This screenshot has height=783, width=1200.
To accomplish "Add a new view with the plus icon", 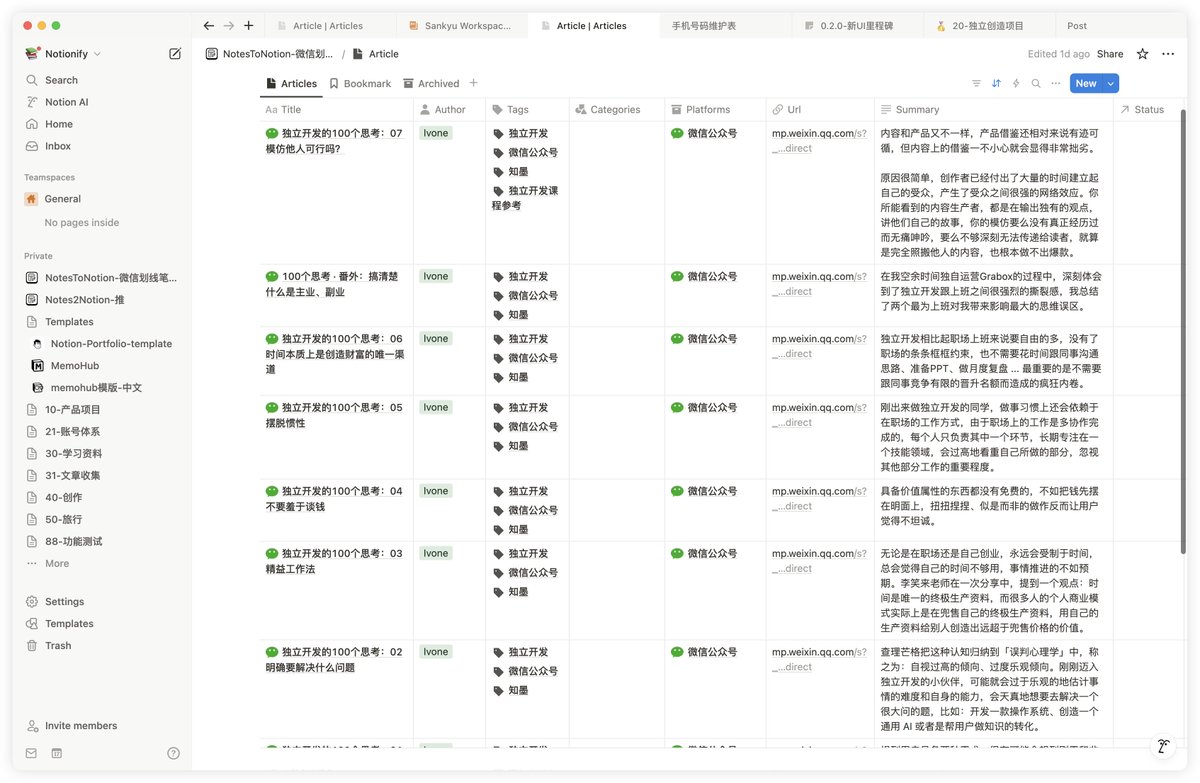I will pyautogui.click(x=474, y=83).
